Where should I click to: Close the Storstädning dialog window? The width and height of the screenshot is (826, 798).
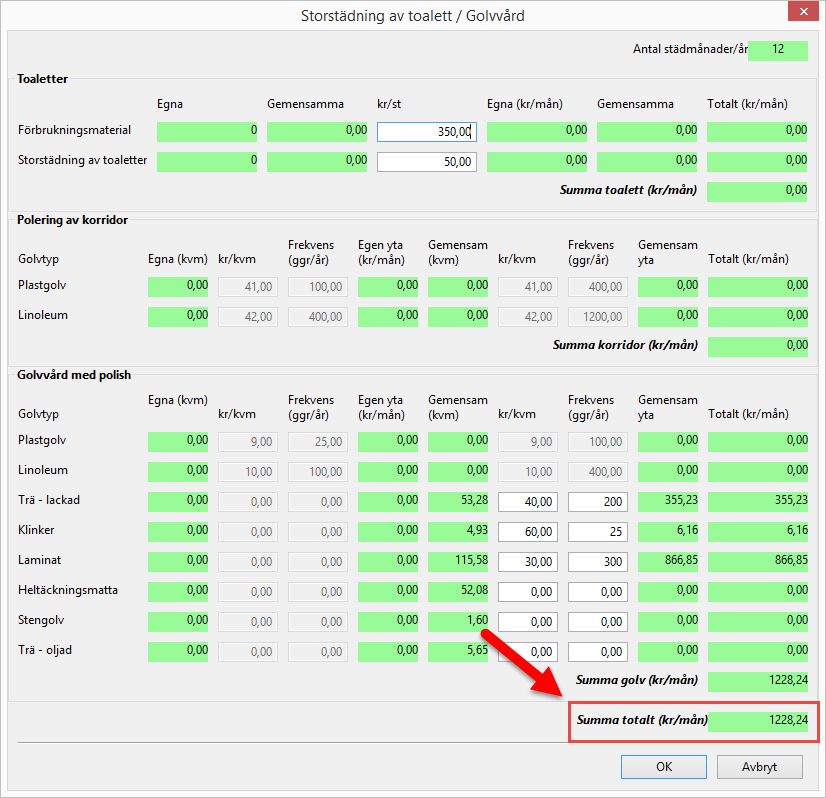(x=802, y=15)
